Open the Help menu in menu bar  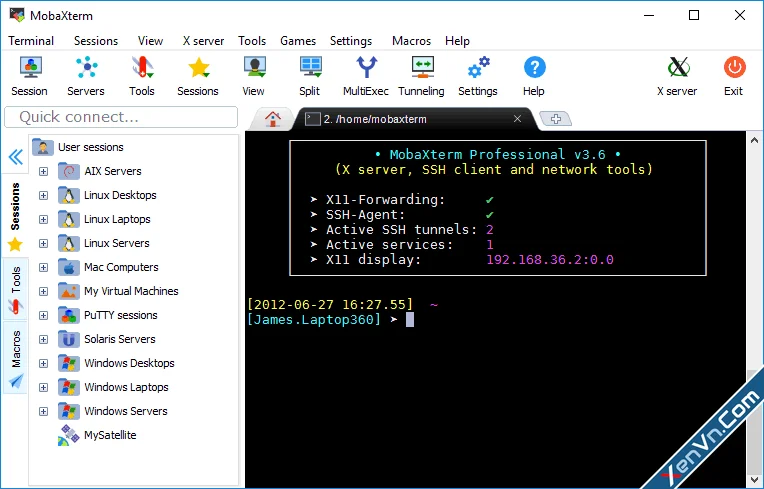click(457, 41)
